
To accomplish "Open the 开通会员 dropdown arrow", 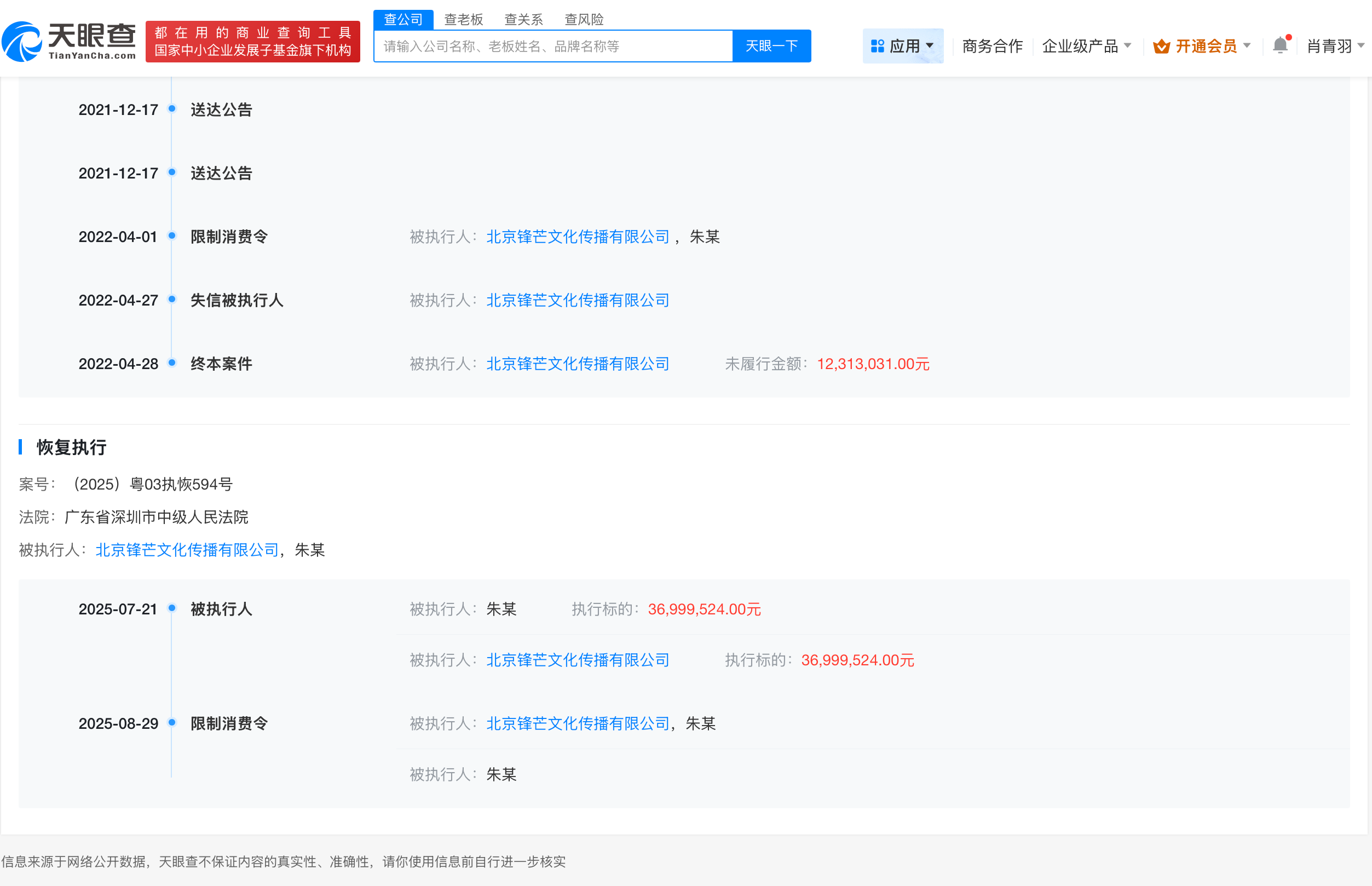I will coord(1247,46).
